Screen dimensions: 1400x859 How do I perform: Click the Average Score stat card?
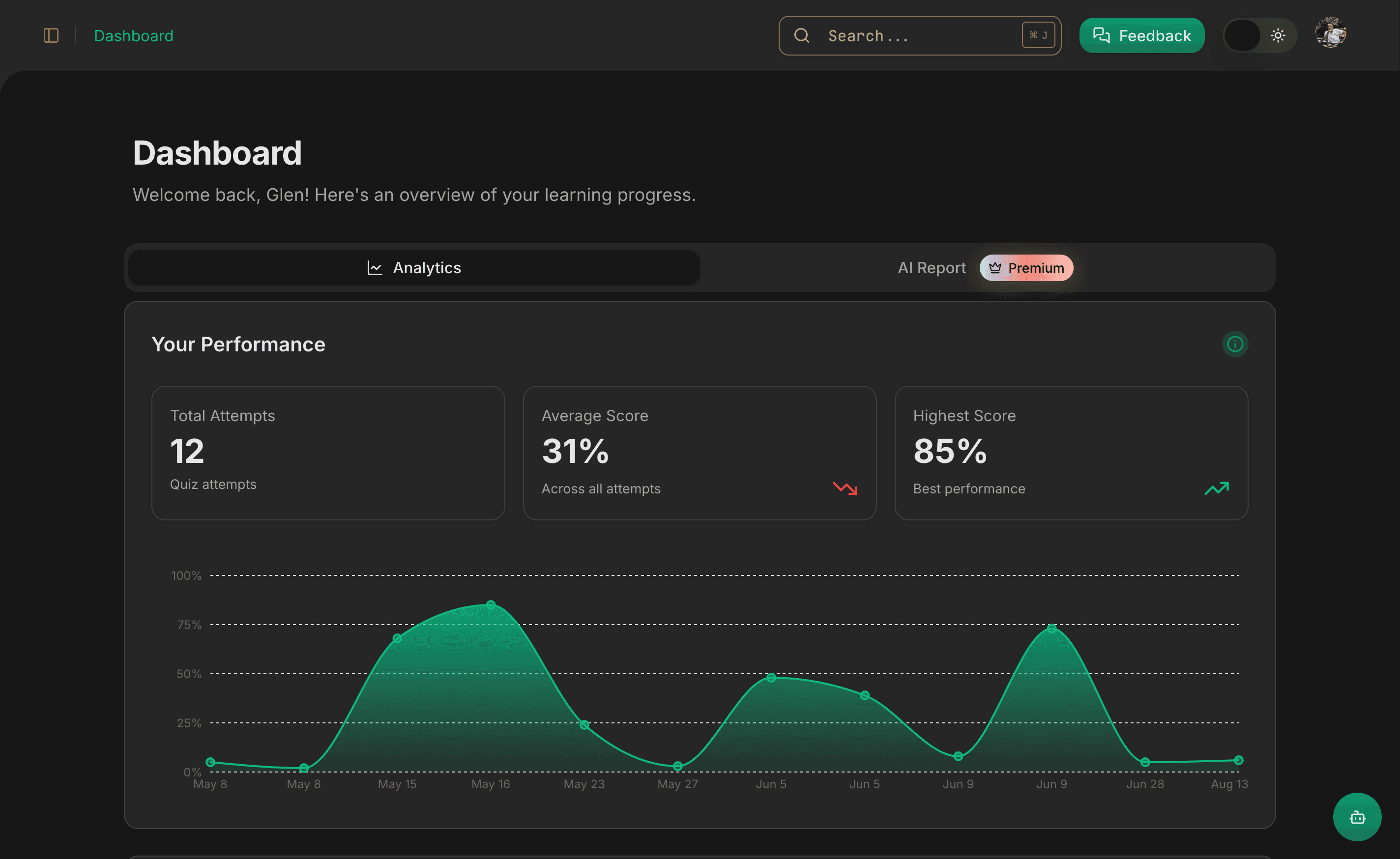[x=700, y=453]
